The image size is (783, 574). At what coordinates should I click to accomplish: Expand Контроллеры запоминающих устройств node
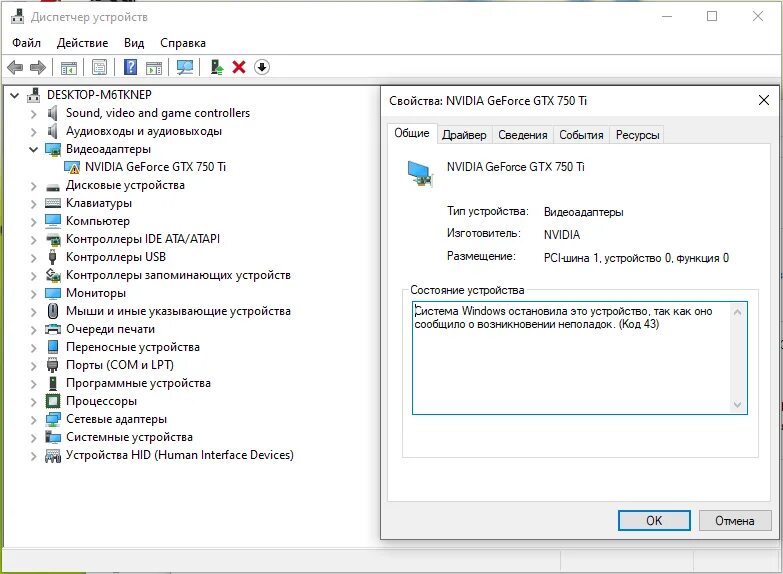(x=33, y=276)
